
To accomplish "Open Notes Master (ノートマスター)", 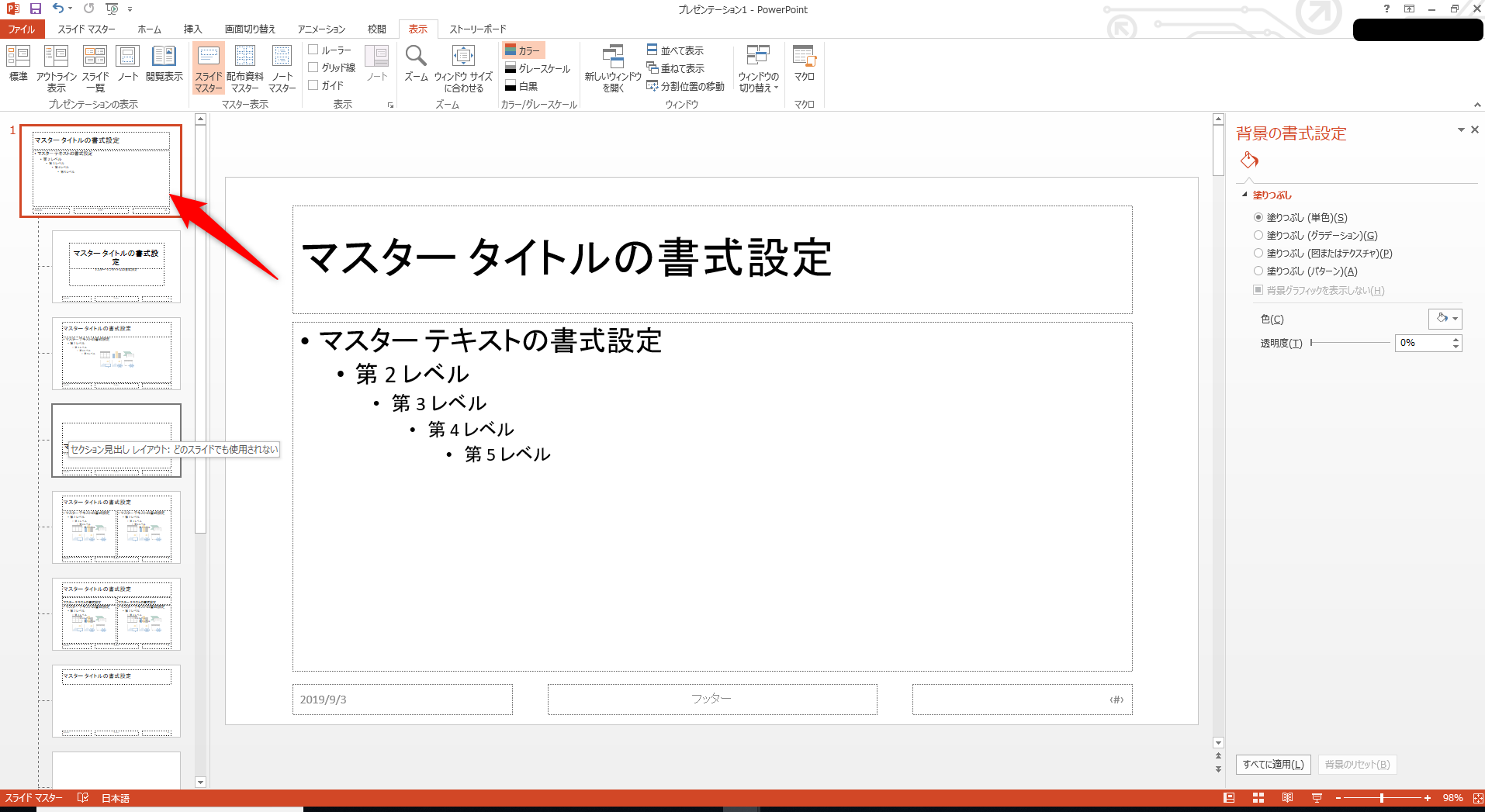I will click(x=282, y=68).
